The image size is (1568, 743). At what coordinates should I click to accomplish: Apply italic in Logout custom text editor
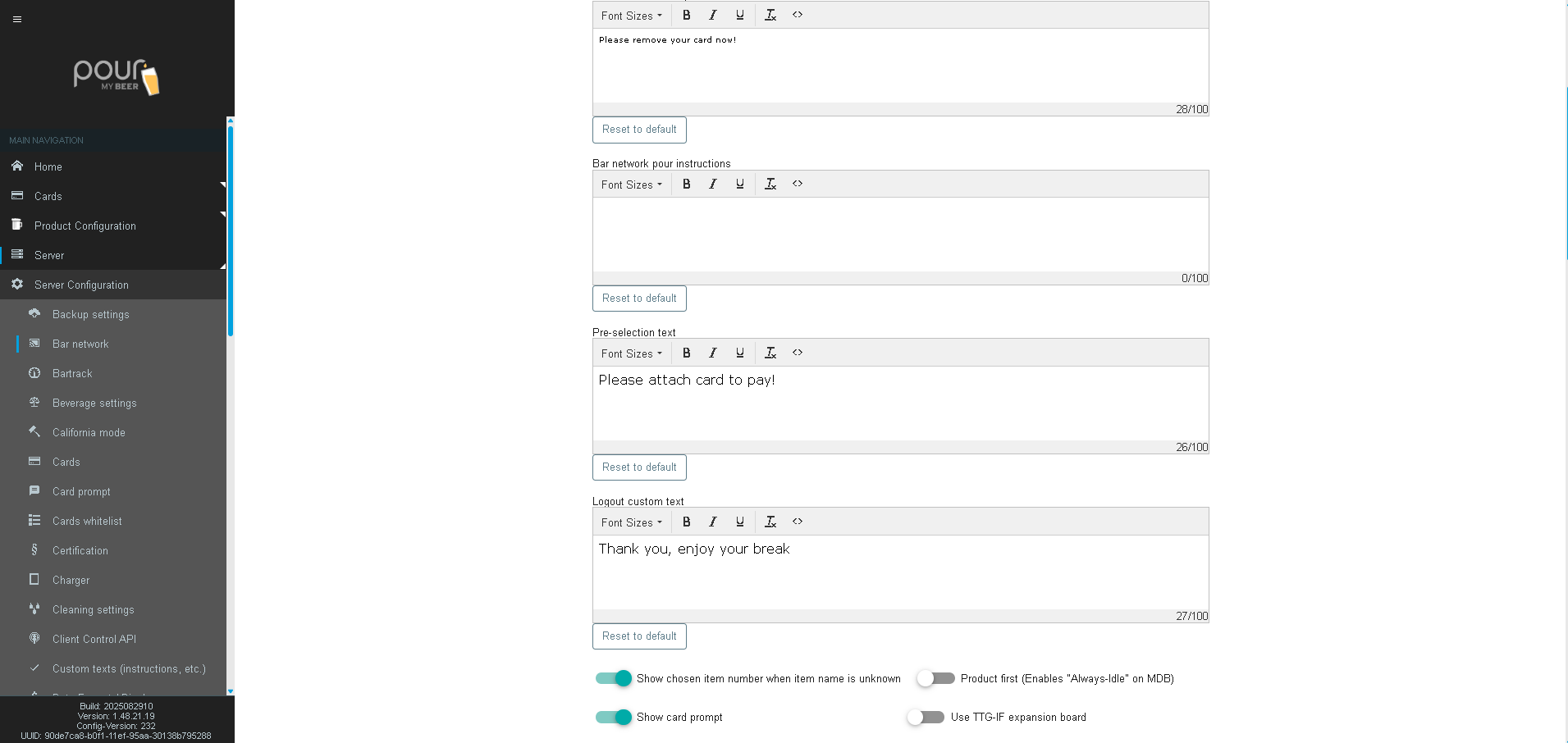click(x=713, y=522)
